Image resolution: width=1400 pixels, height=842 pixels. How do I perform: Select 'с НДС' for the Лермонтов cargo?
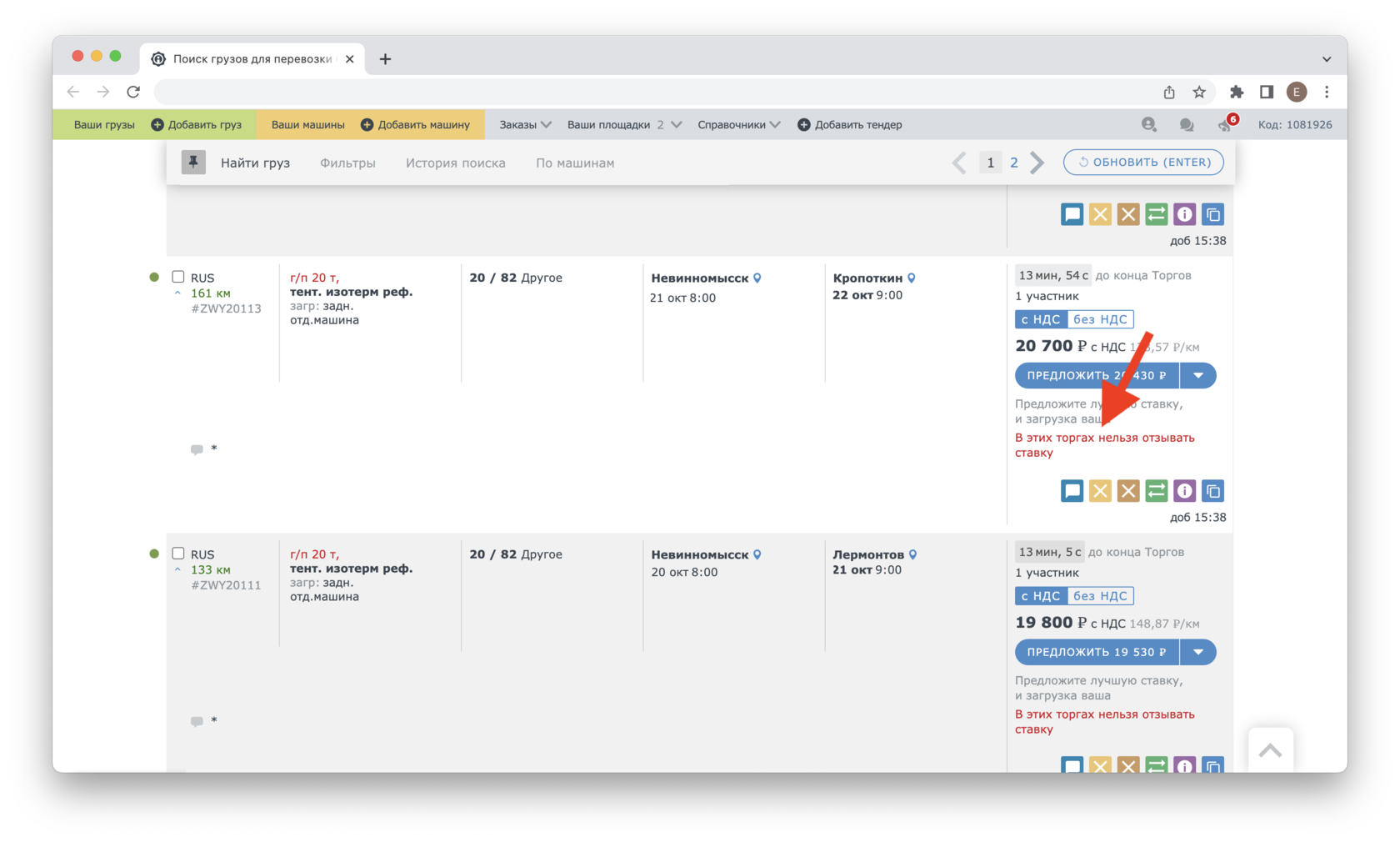click(1041, 596)
